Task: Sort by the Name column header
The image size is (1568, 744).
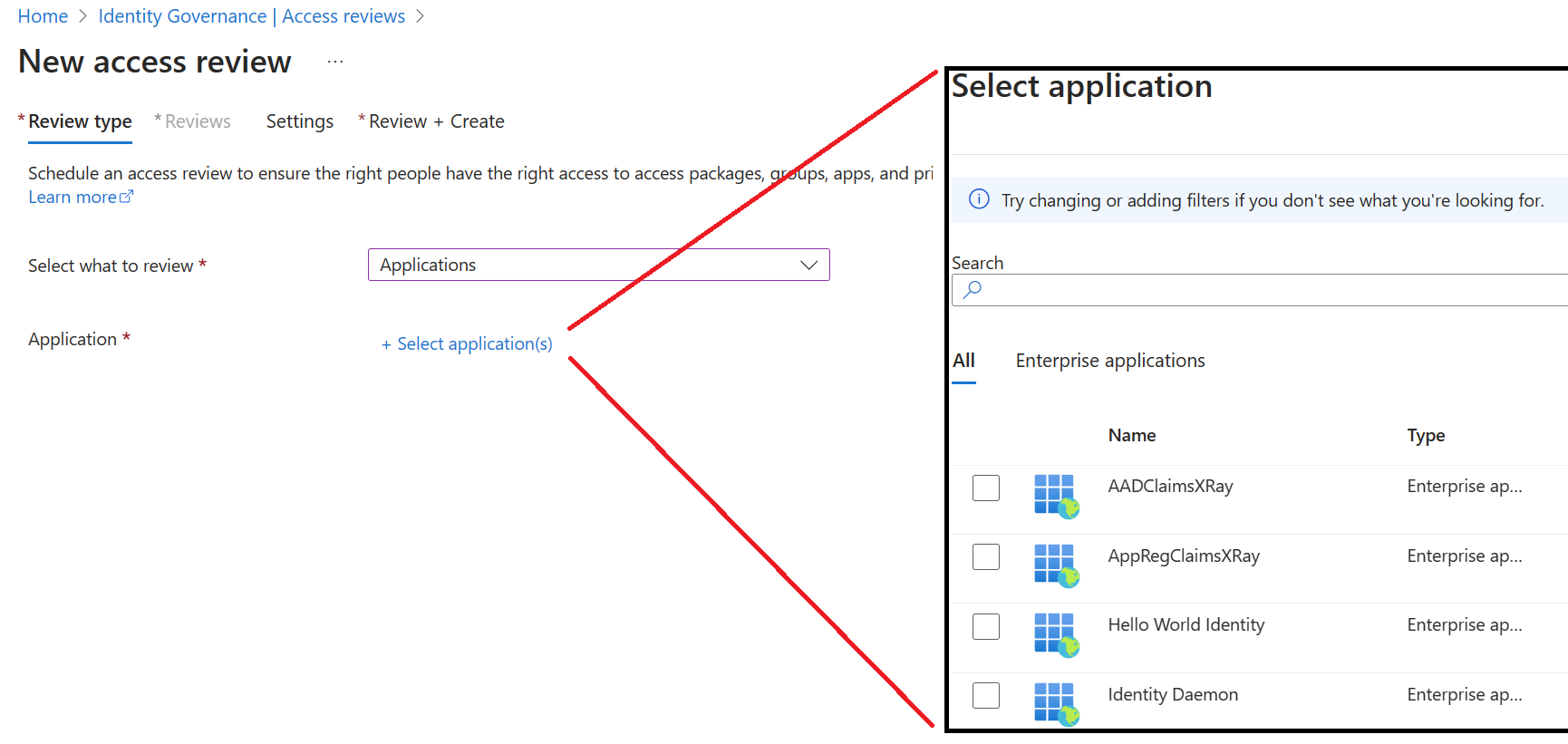Action: pos(1132,435)
